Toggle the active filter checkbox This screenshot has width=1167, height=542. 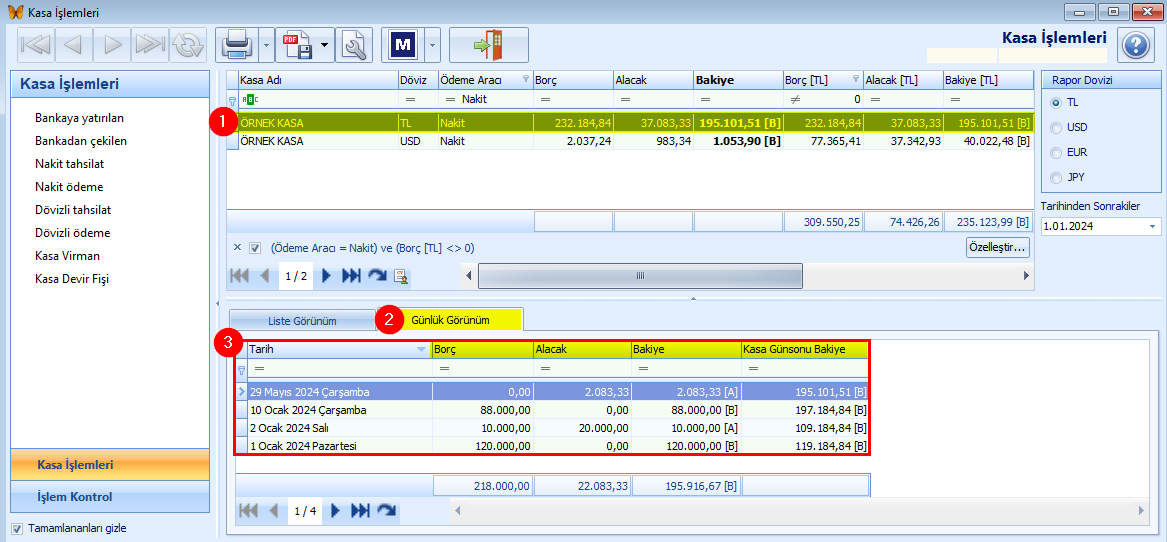point(255,248)
